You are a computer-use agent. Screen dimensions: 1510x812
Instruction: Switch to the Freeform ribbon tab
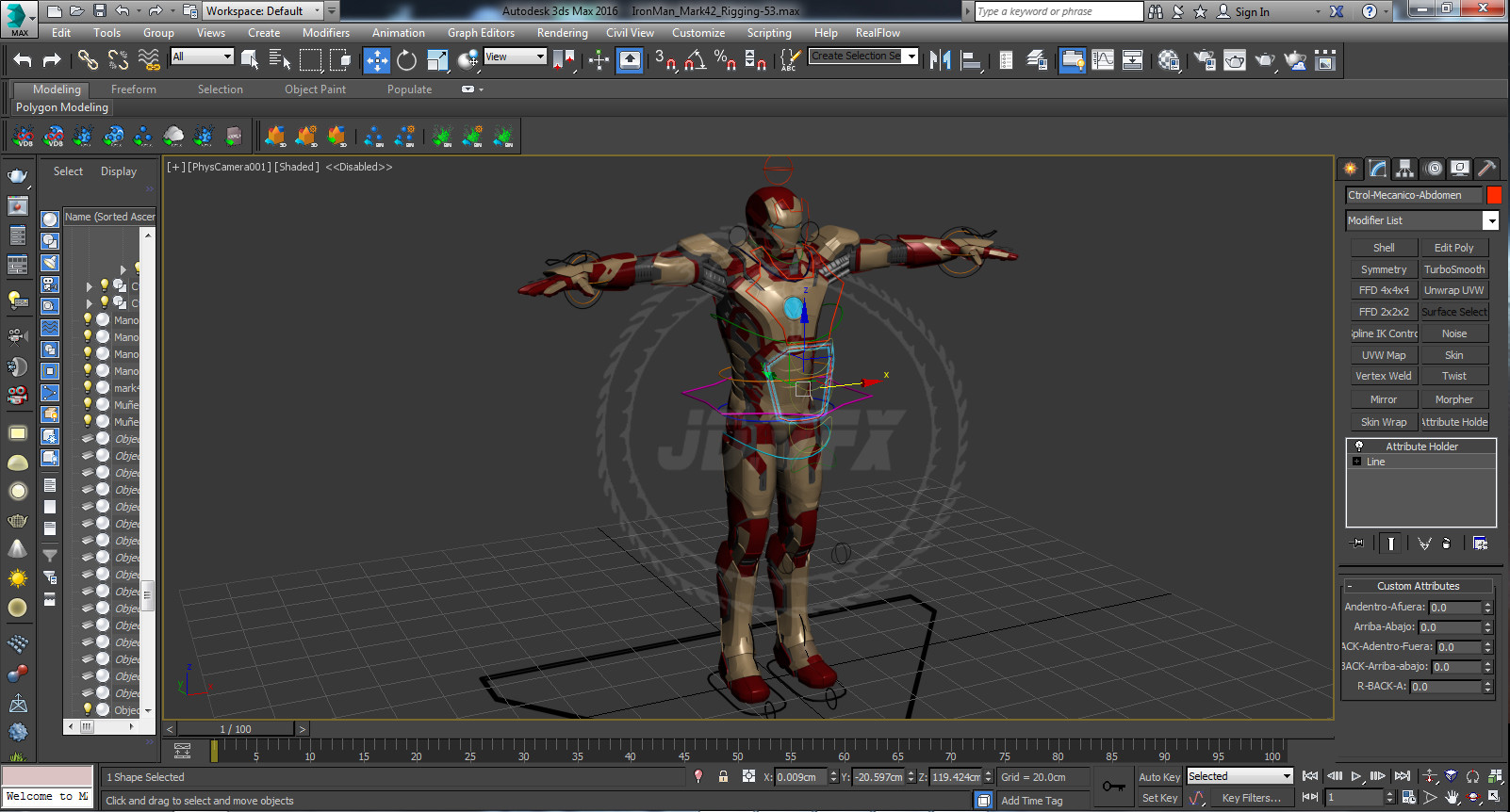tap(134, 89)
